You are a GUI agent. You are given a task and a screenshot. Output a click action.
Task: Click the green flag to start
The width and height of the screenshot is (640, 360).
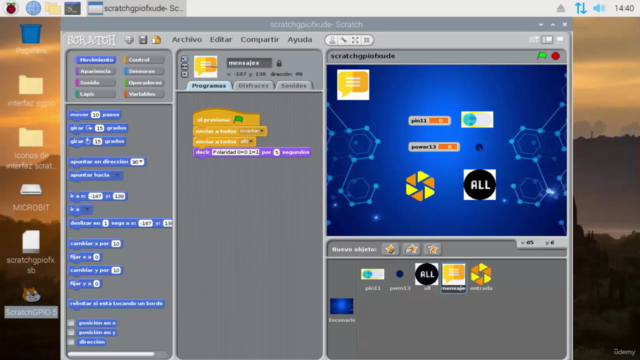(542, 56)
